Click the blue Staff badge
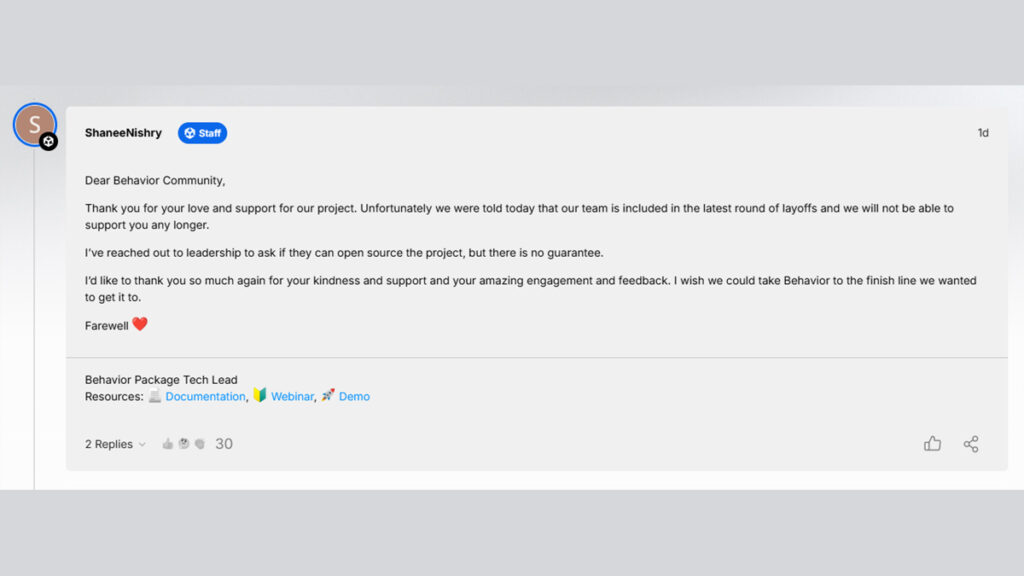 tap(202, 133)
